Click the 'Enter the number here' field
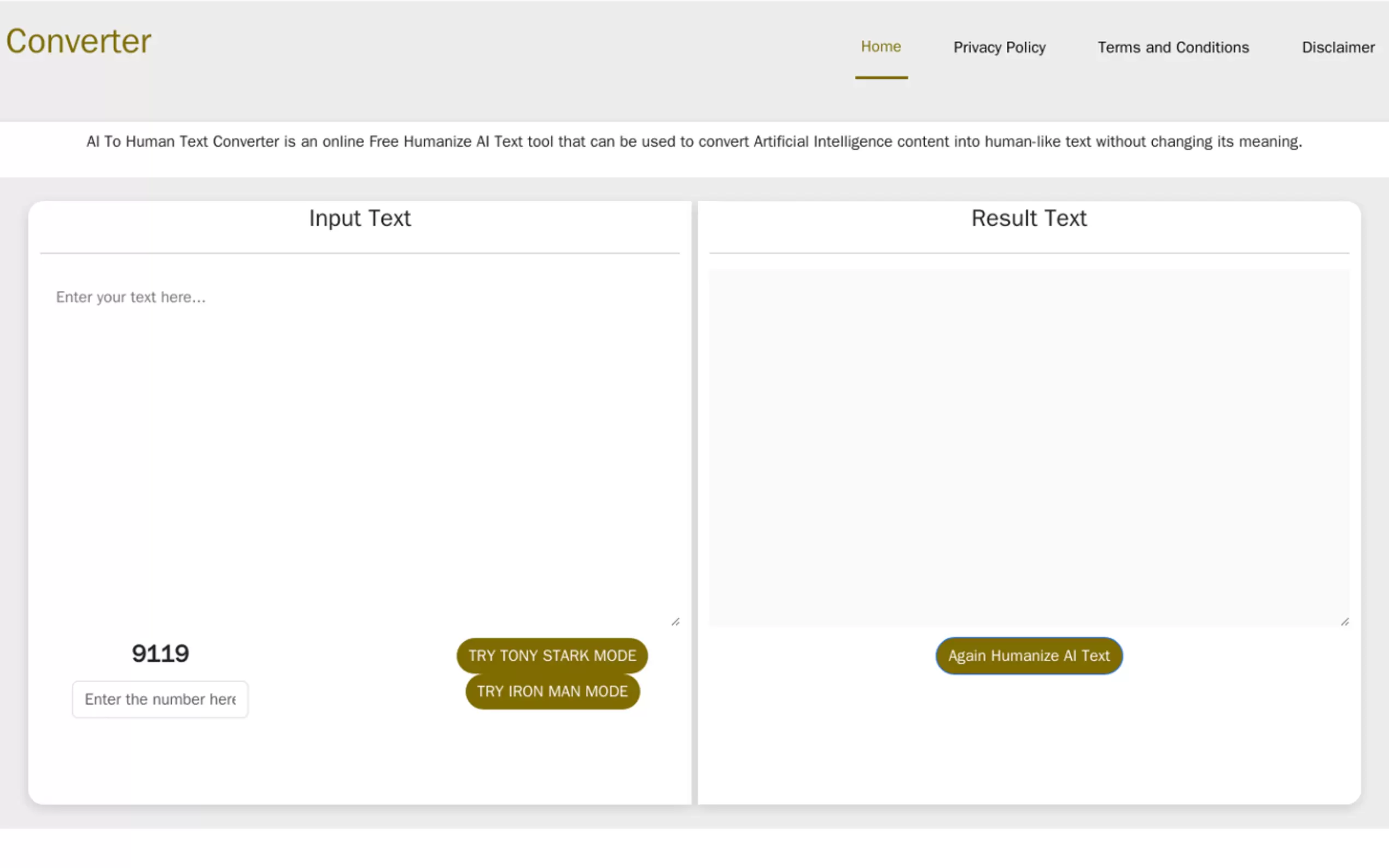 click(160, 699)
